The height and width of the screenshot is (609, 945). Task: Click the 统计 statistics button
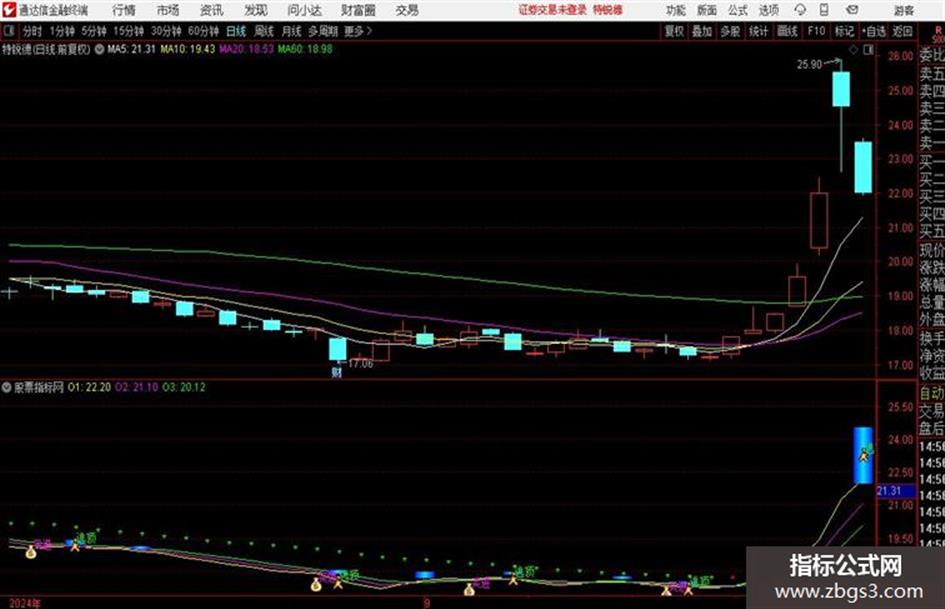point(759,31)
